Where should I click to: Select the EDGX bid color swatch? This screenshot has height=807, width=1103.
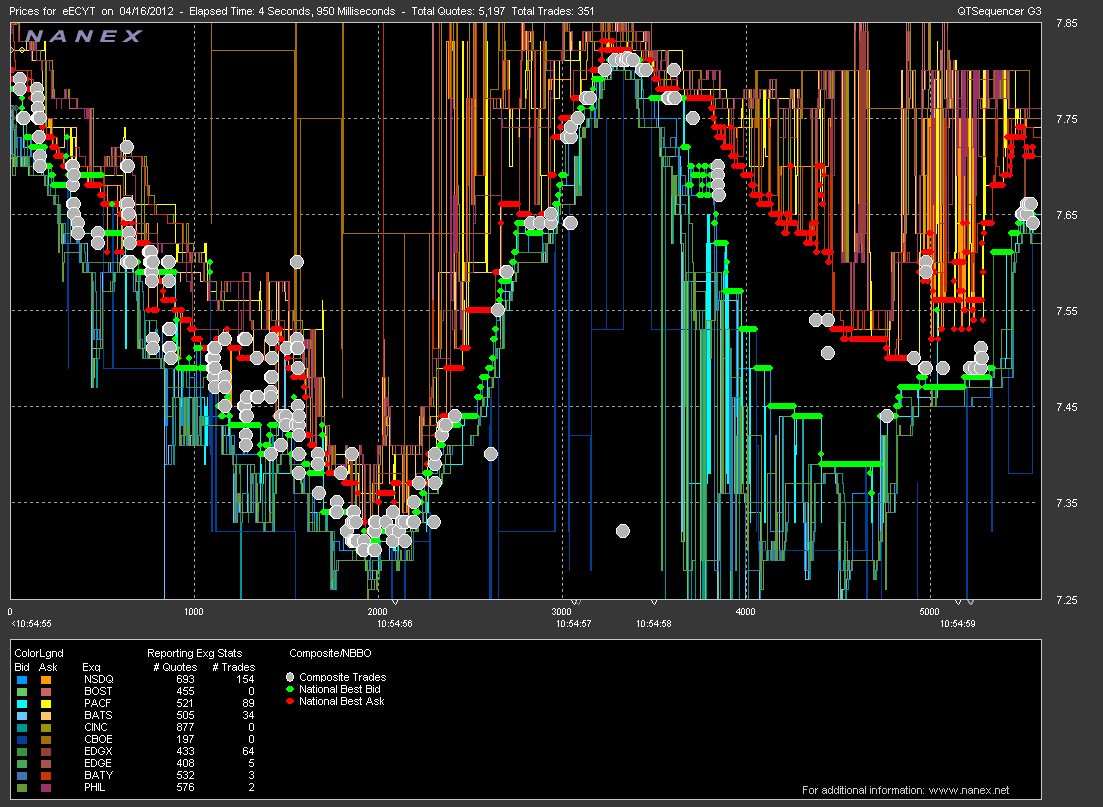[22, 751]
